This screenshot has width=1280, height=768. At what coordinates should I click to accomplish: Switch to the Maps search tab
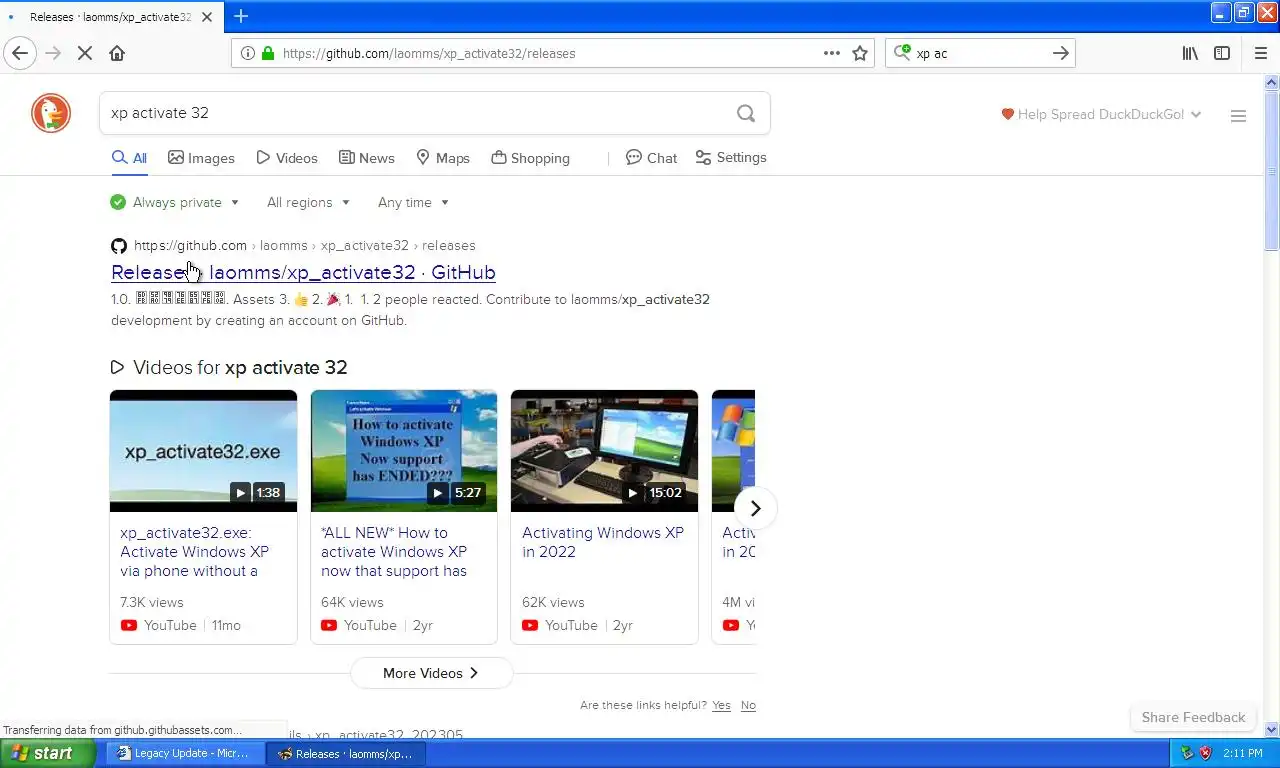(443, 158)
